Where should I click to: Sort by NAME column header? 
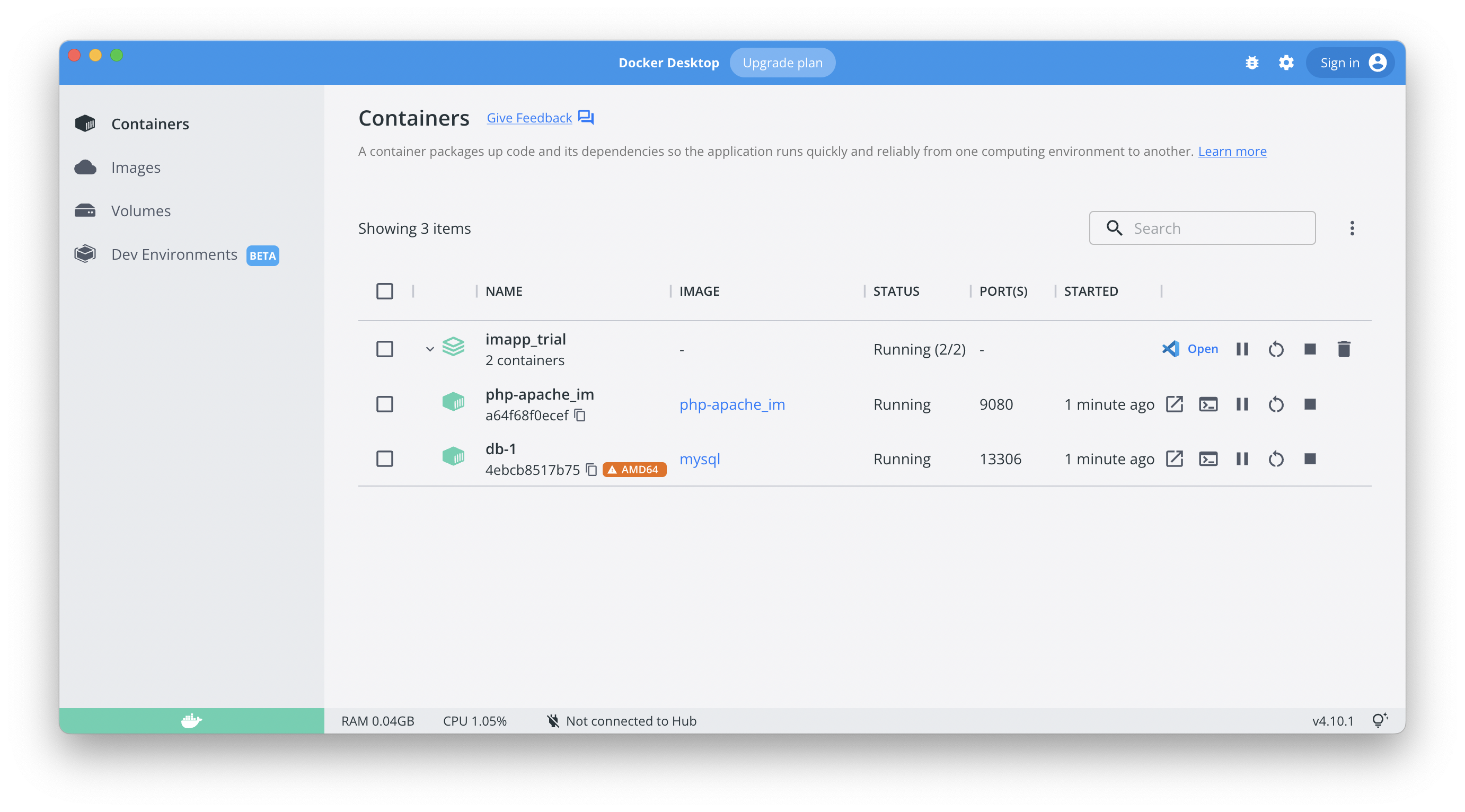point(504,291)
